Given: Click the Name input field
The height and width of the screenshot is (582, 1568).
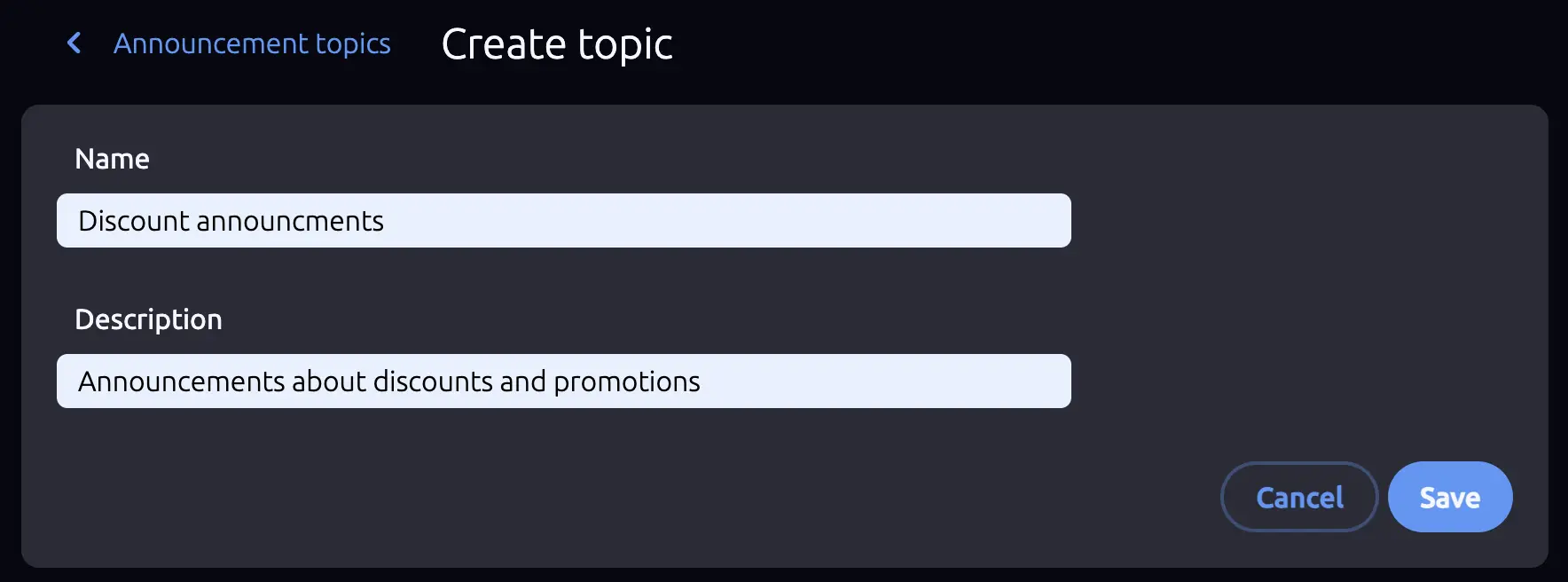Looking at the screenshot, I should click(563, 220).
